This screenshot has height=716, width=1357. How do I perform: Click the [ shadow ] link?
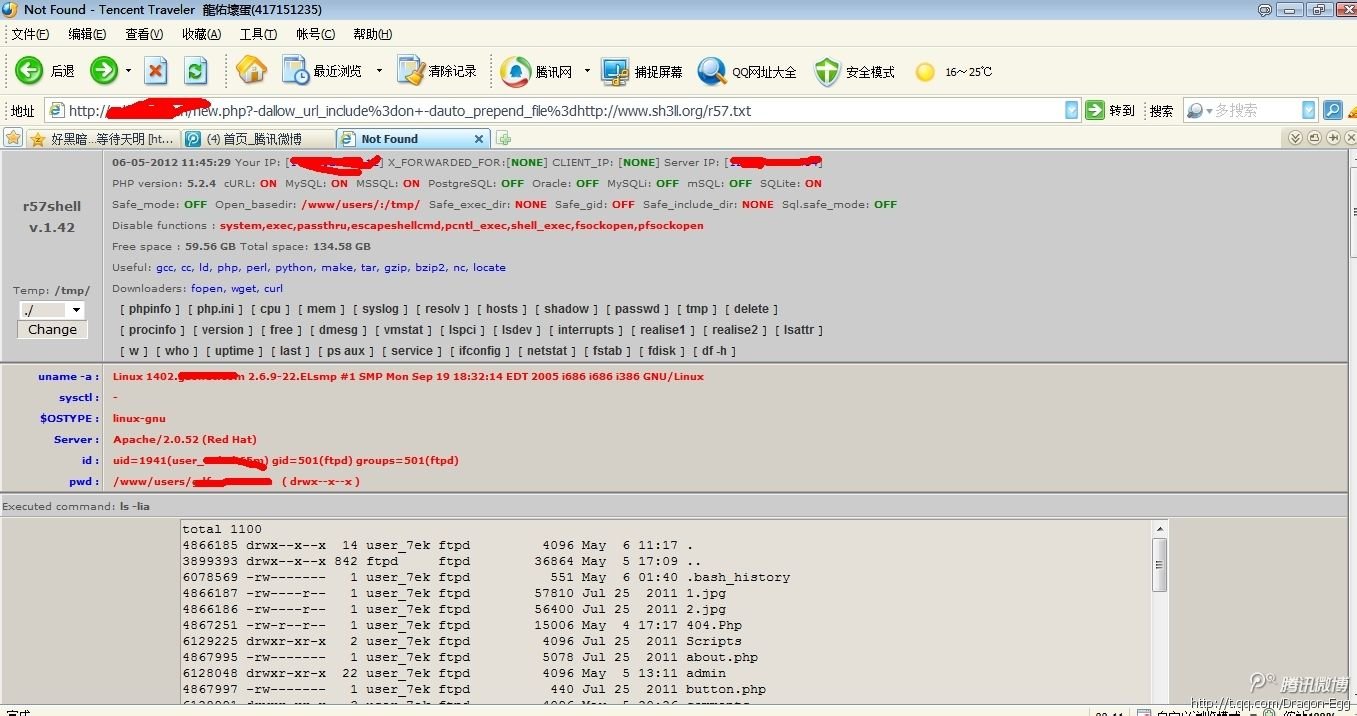[567, 309]
